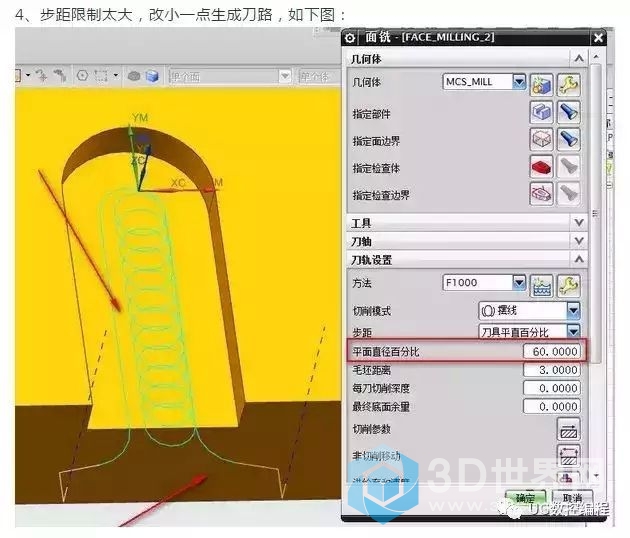Open Non Cutting Moves (非切削移动) icon
630x538 pixels.
[x=569, y=456]
